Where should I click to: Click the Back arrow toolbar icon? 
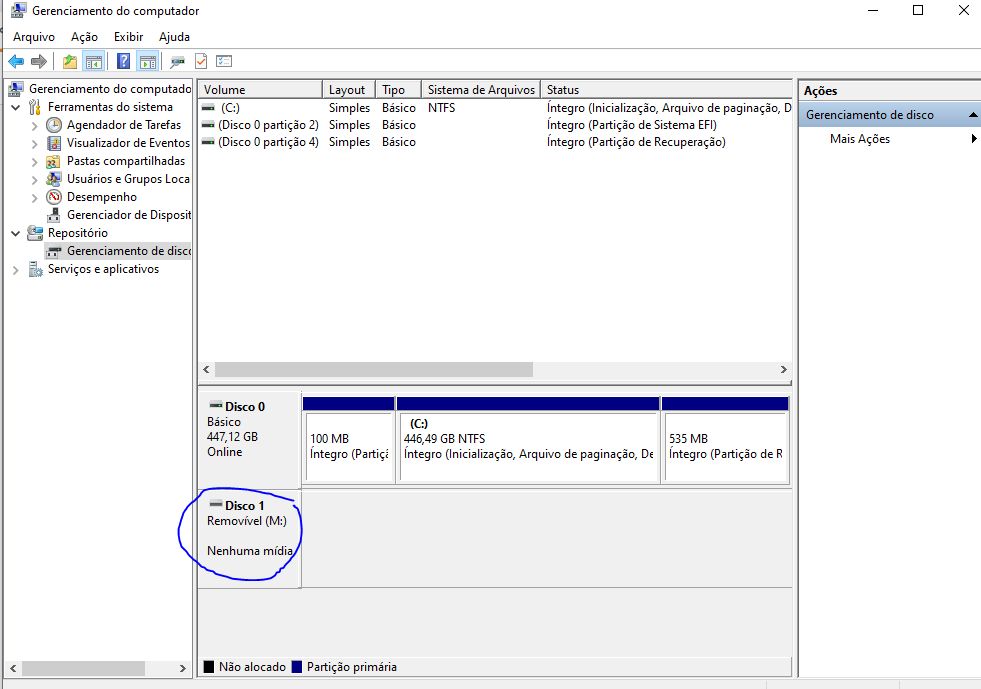(x=16, y=61)
